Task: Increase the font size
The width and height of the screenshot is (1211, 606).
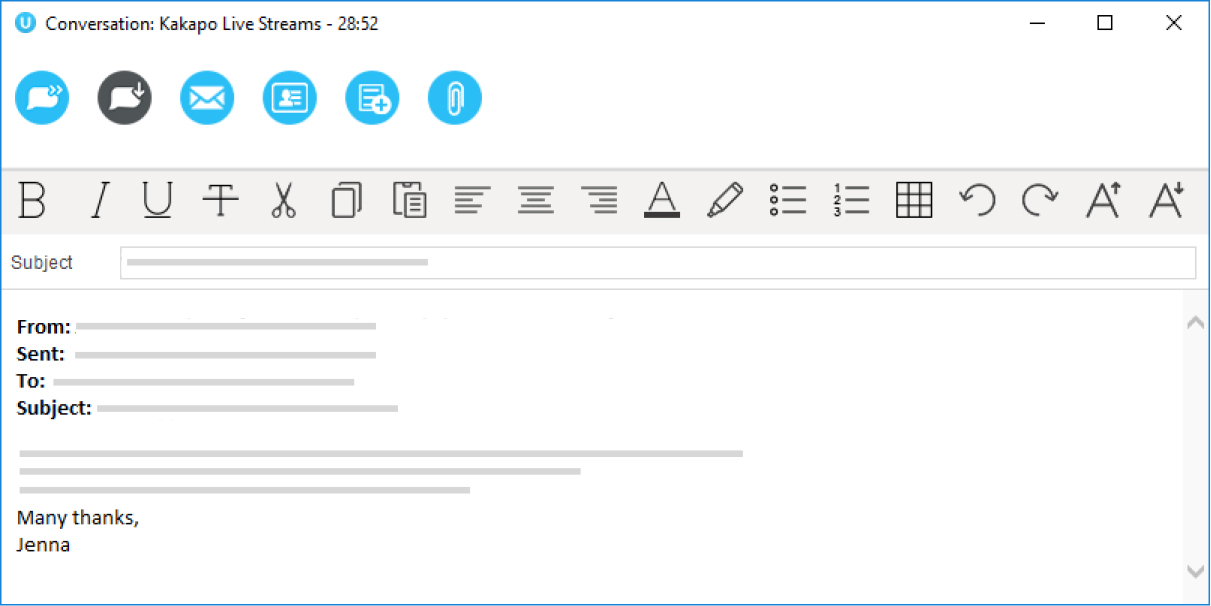Action: coord(1103,200)
